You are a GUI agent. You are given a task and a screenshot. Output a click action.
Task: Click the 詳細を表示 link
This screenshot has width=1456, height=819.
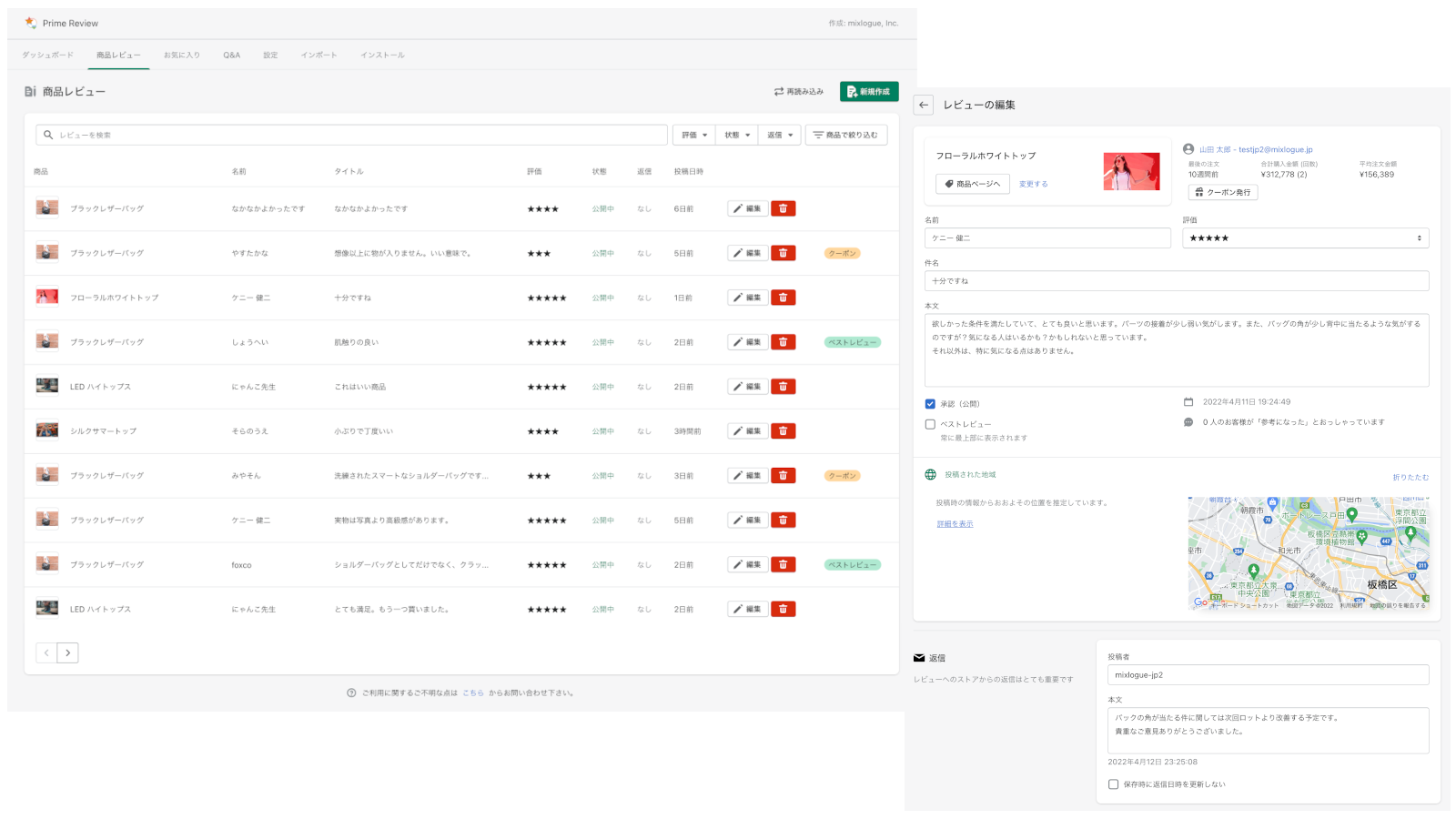point(955,524)
